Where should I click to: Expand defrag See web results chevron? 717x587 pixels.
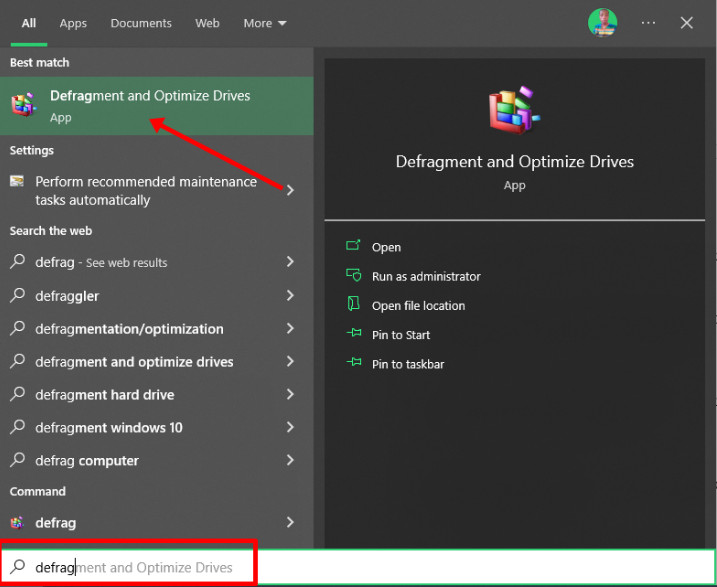290,261
